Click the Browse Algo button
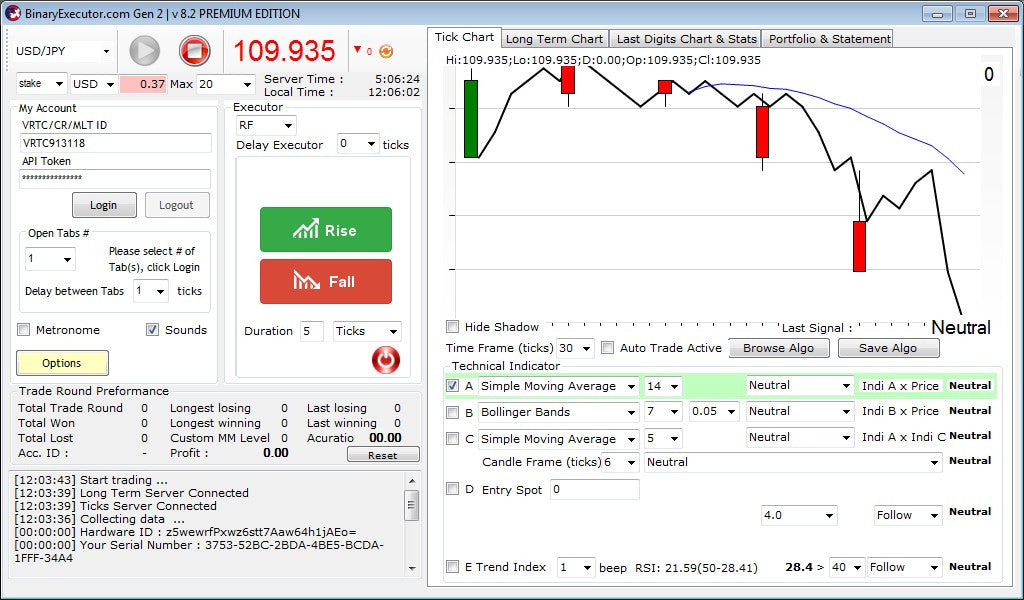1024x600 pixels. pyautogui.click(x=778, y=348)
